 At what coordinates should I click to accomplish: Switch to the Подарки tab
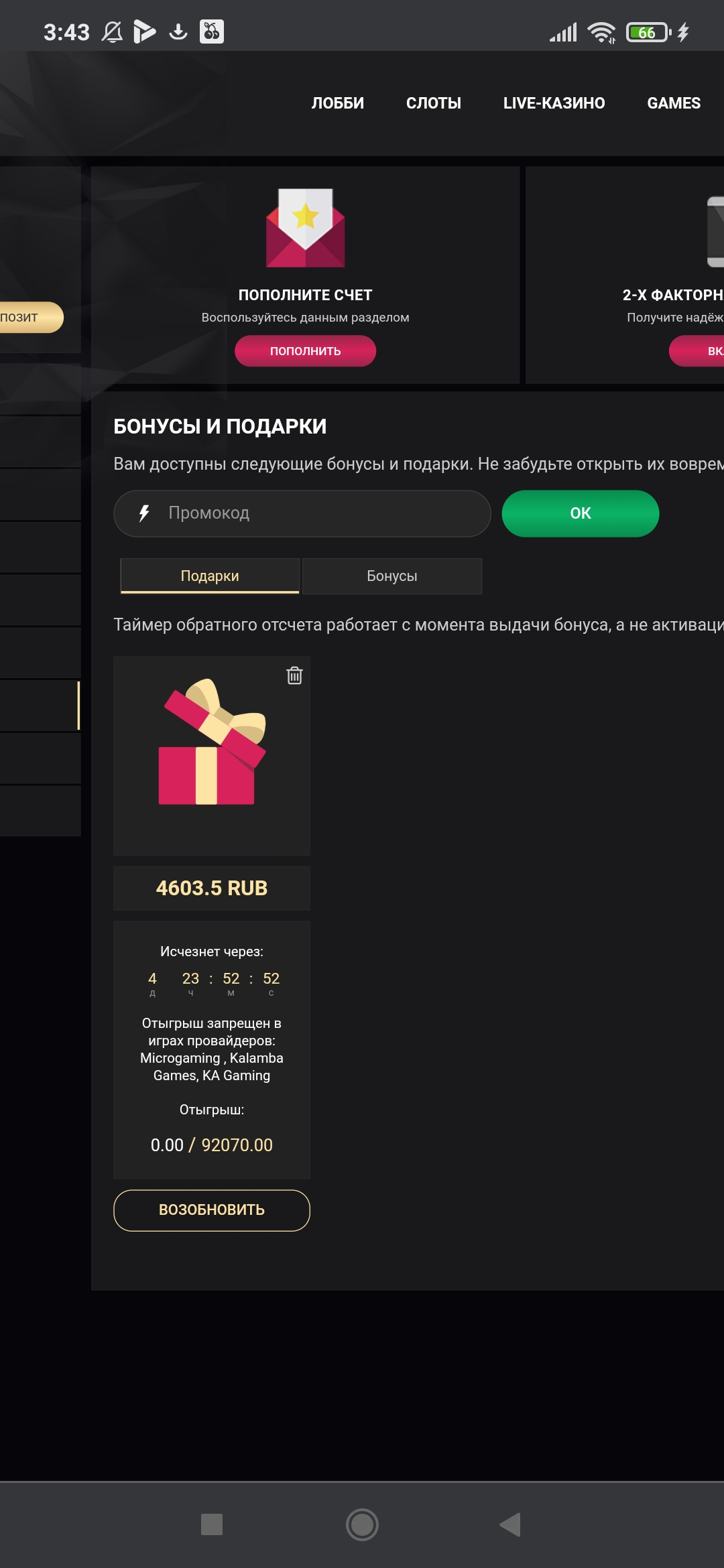tap(210, 576)
